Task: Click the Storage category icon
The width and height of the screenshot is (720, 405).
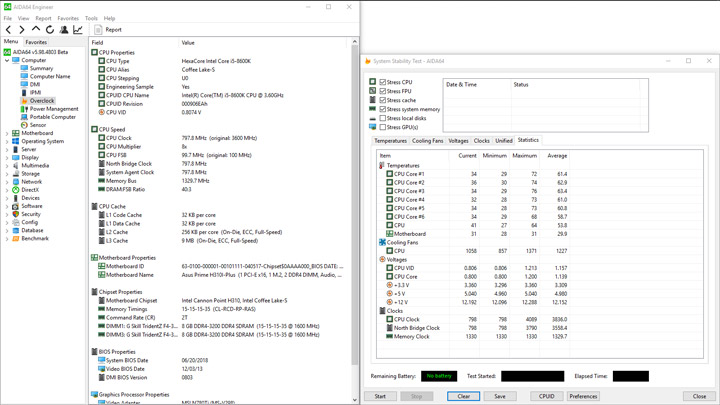Action: [16, 174]
